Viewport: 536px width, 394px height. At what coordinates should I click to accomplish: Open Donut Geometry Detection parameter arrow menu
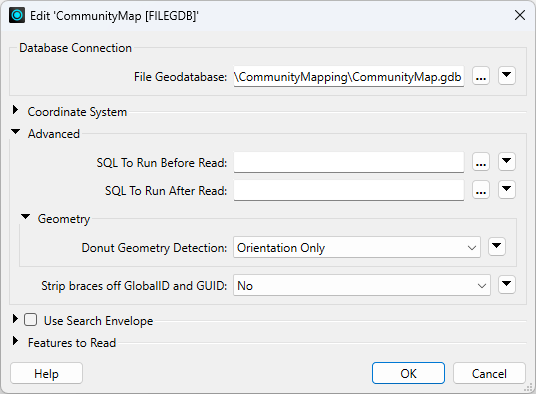click(497, 247)
